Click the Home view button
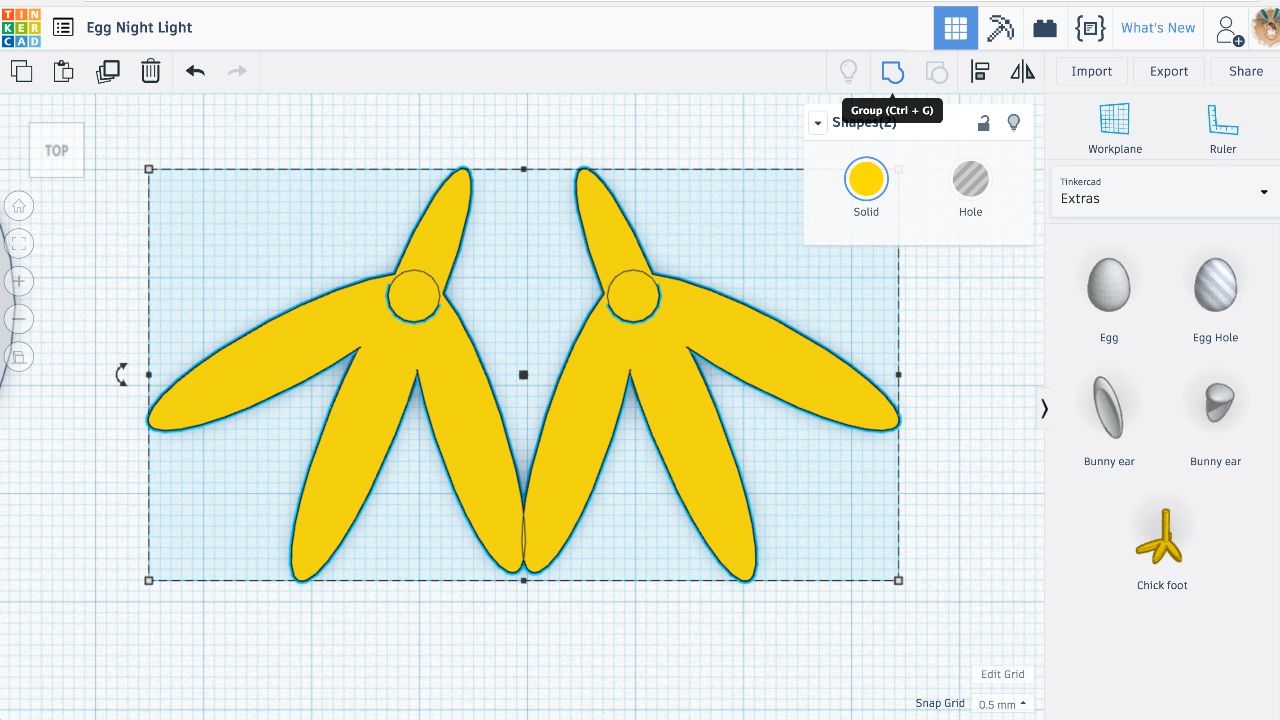Viewport: 1280px width, 720px height. tap(19, 206)
